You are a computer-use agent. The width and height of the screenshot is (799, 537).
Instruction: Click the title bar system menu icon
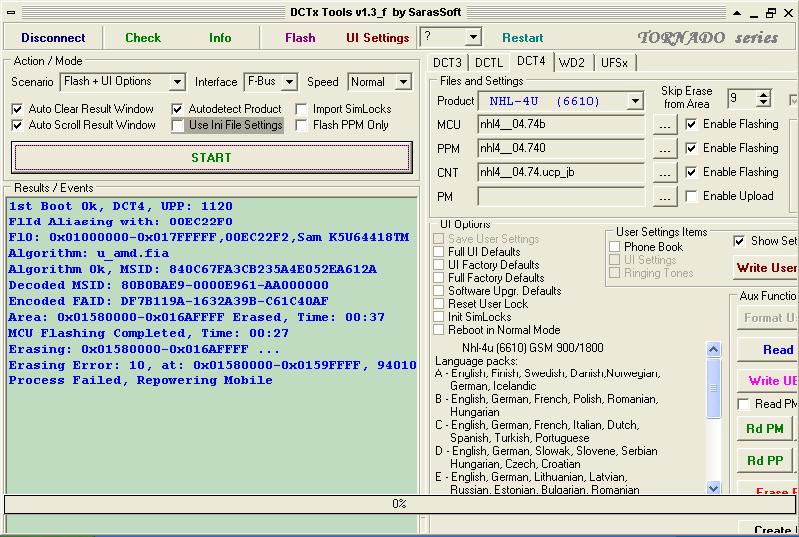11,12
